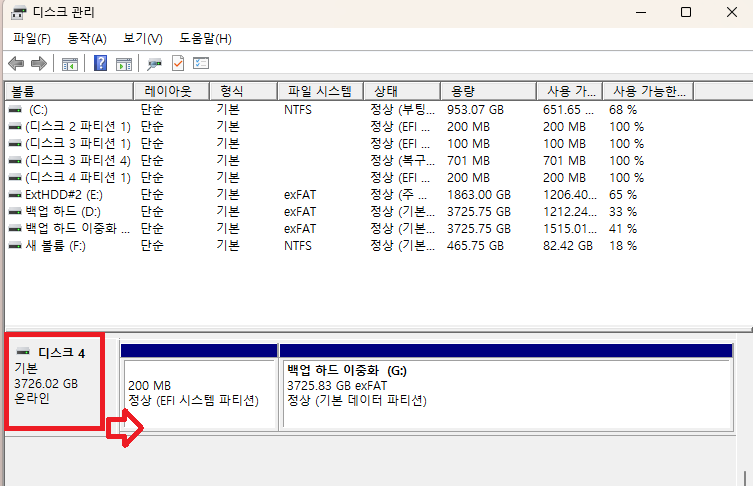
Task: Open the 도움말(H) menu
Action: point(205,38)
